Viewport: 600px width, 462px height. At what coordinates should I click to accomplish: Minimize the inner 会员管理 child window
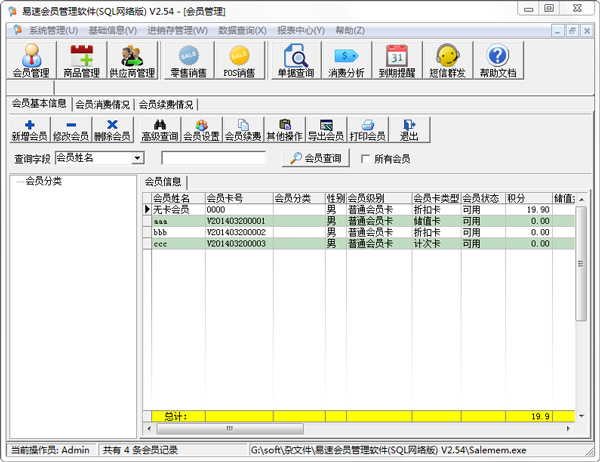(558, 31)
